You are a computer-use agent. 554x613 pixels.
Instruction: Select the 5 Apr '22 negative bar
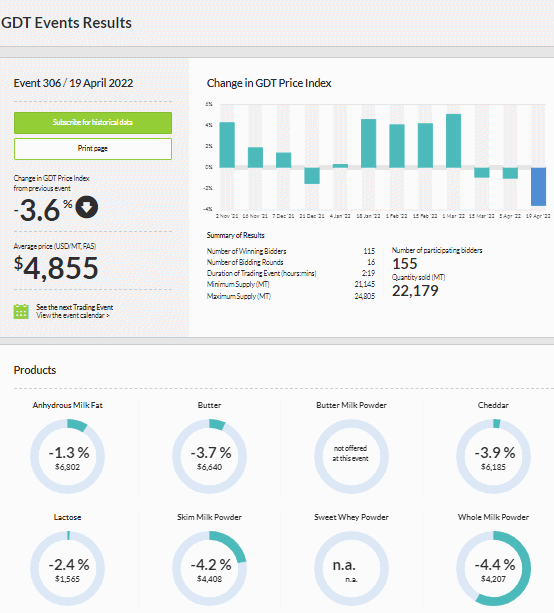pos(510,173)
